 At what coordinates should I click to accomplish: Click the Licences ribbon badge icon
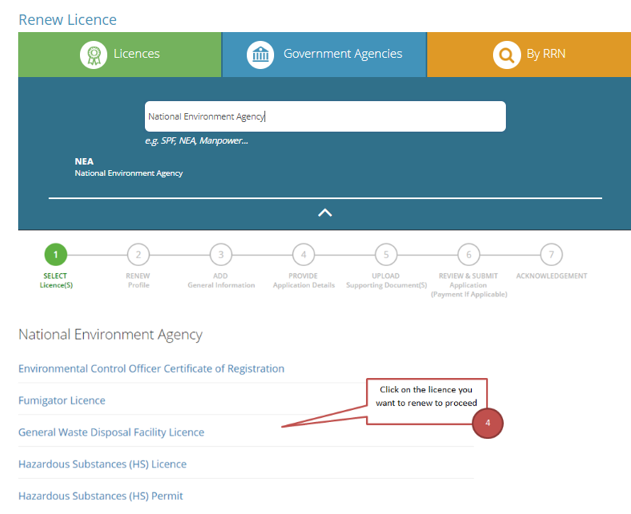click(x=93, y=54)
